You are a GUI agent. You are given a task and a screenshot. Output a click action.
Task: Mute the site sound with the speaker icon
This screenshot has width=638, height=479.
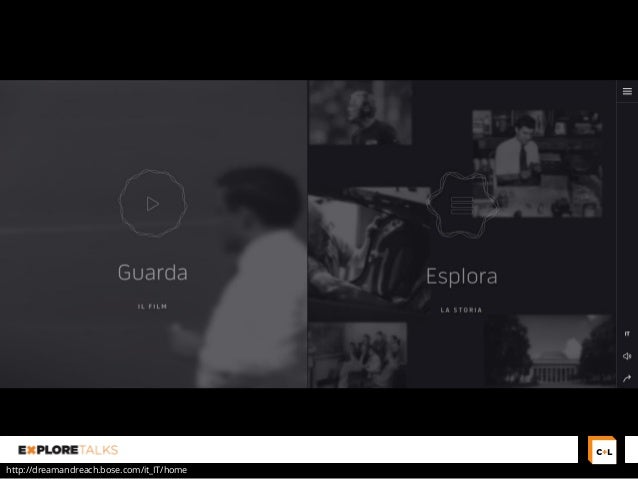click(627, 356)
